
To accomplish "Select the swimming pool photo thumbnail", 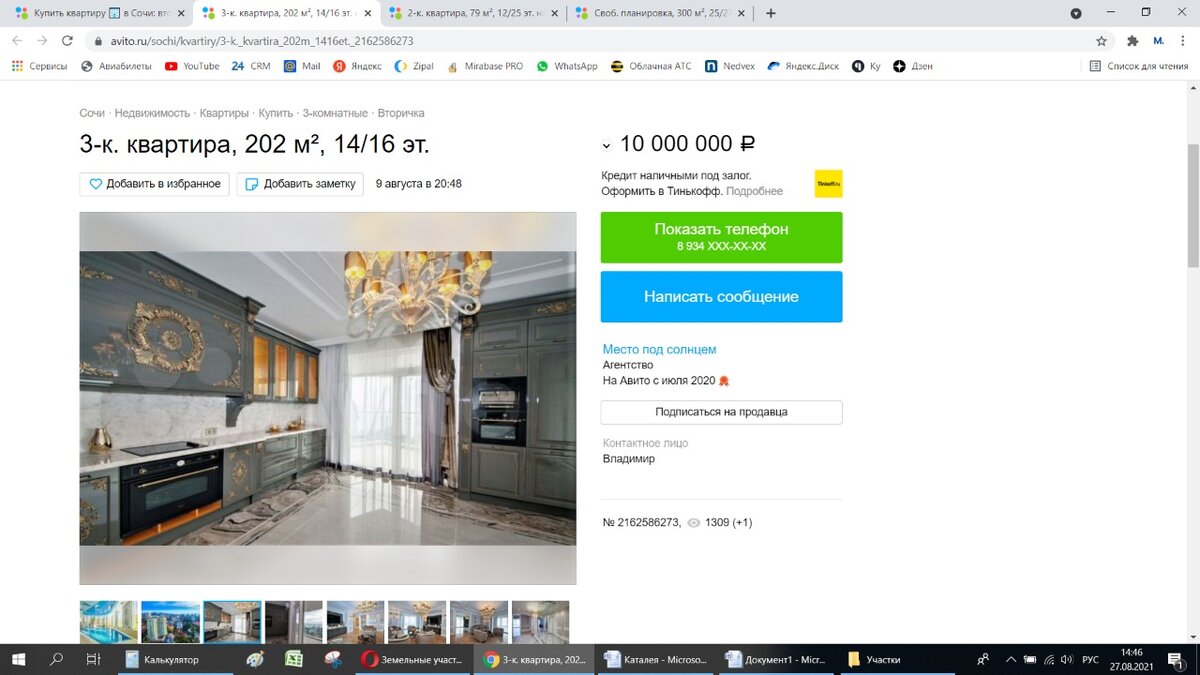I will [x=109, y=621].
